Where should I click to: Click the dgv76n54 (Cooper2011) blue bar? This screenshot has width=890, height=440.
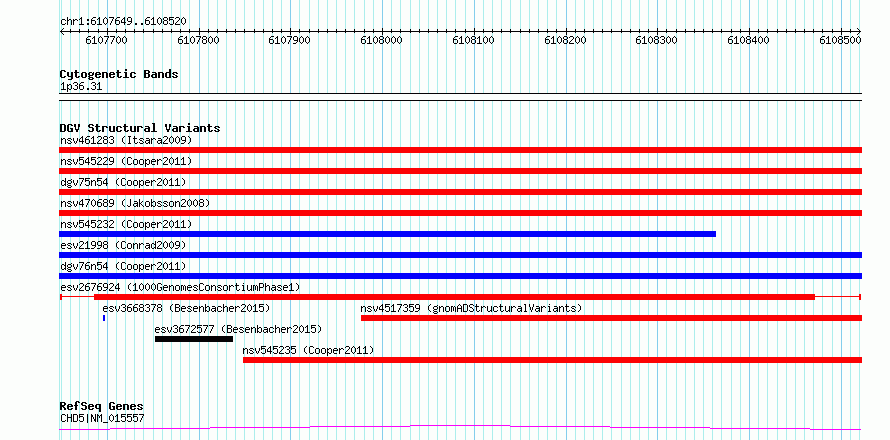coord(460,276)
